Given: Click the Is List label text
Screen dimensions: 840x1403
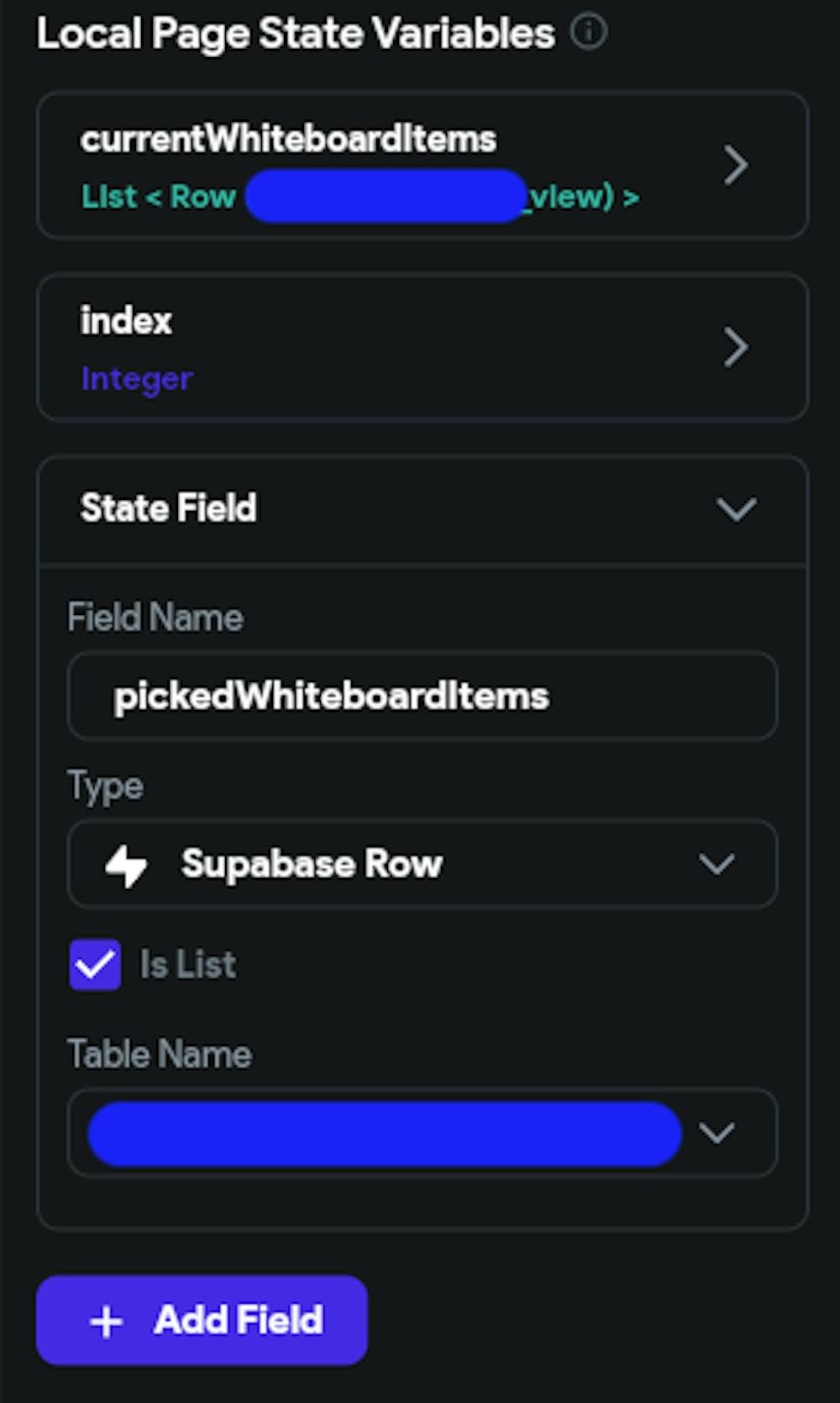Looking at the screenshot, I should coord(187,964).
